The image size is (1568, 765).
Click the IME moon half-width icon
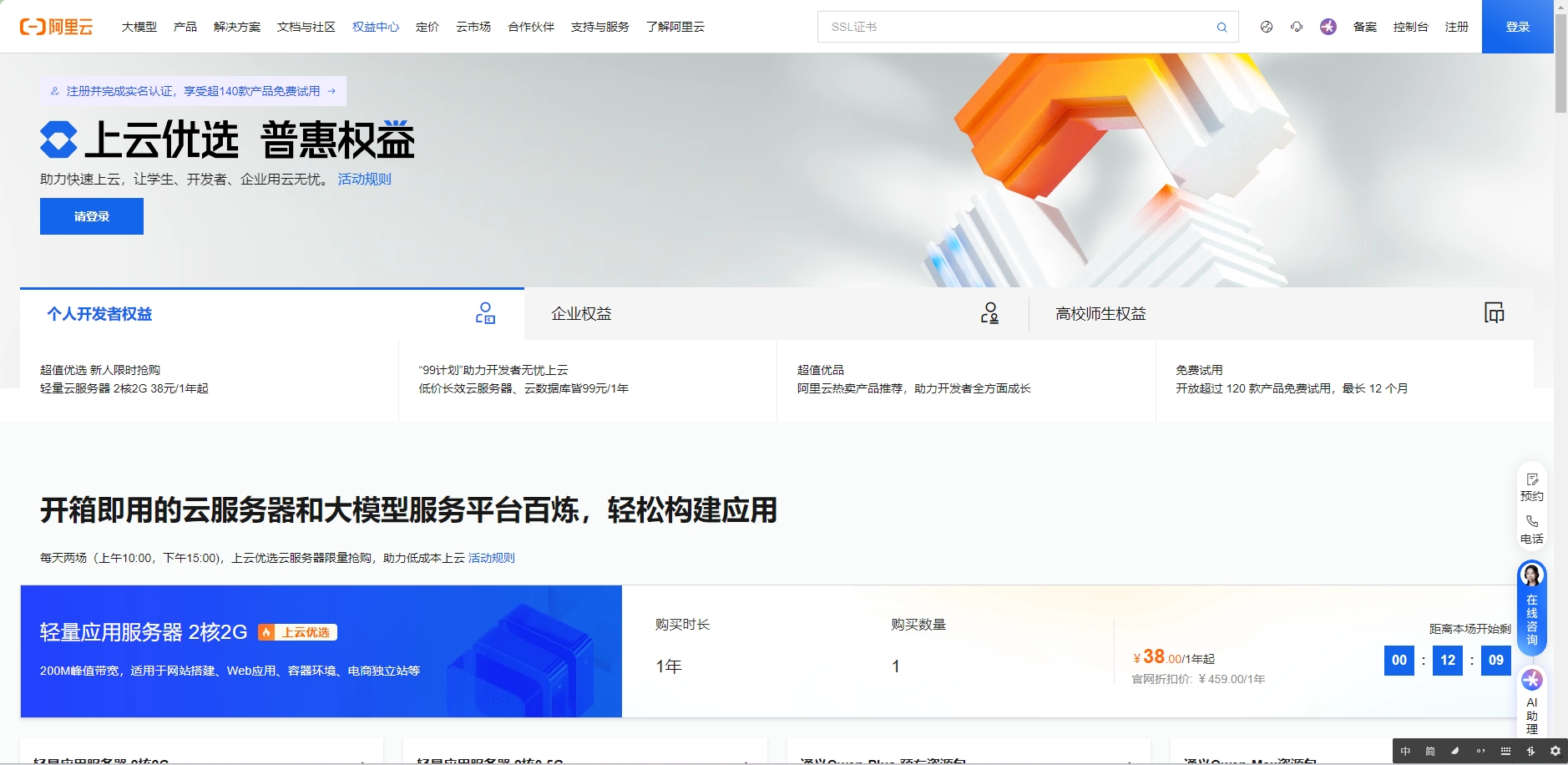click(1455, 751)
